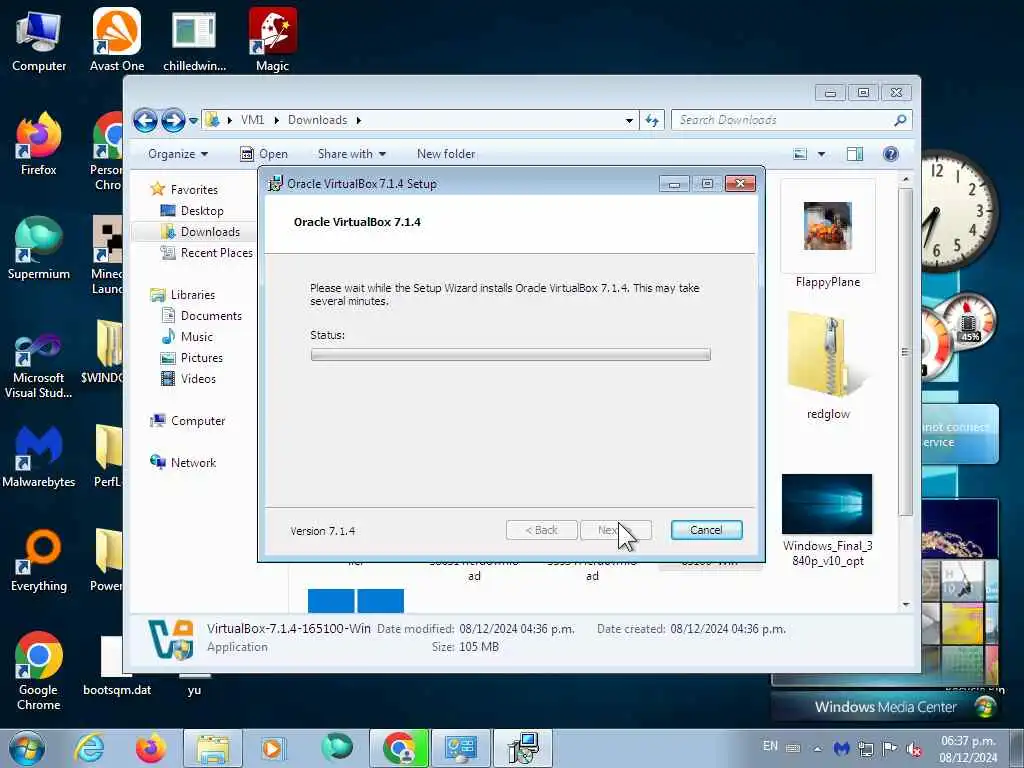1024x768 pixels.
Task: Click the Explorer Back arrow button
Action: [x=145, y=120]
